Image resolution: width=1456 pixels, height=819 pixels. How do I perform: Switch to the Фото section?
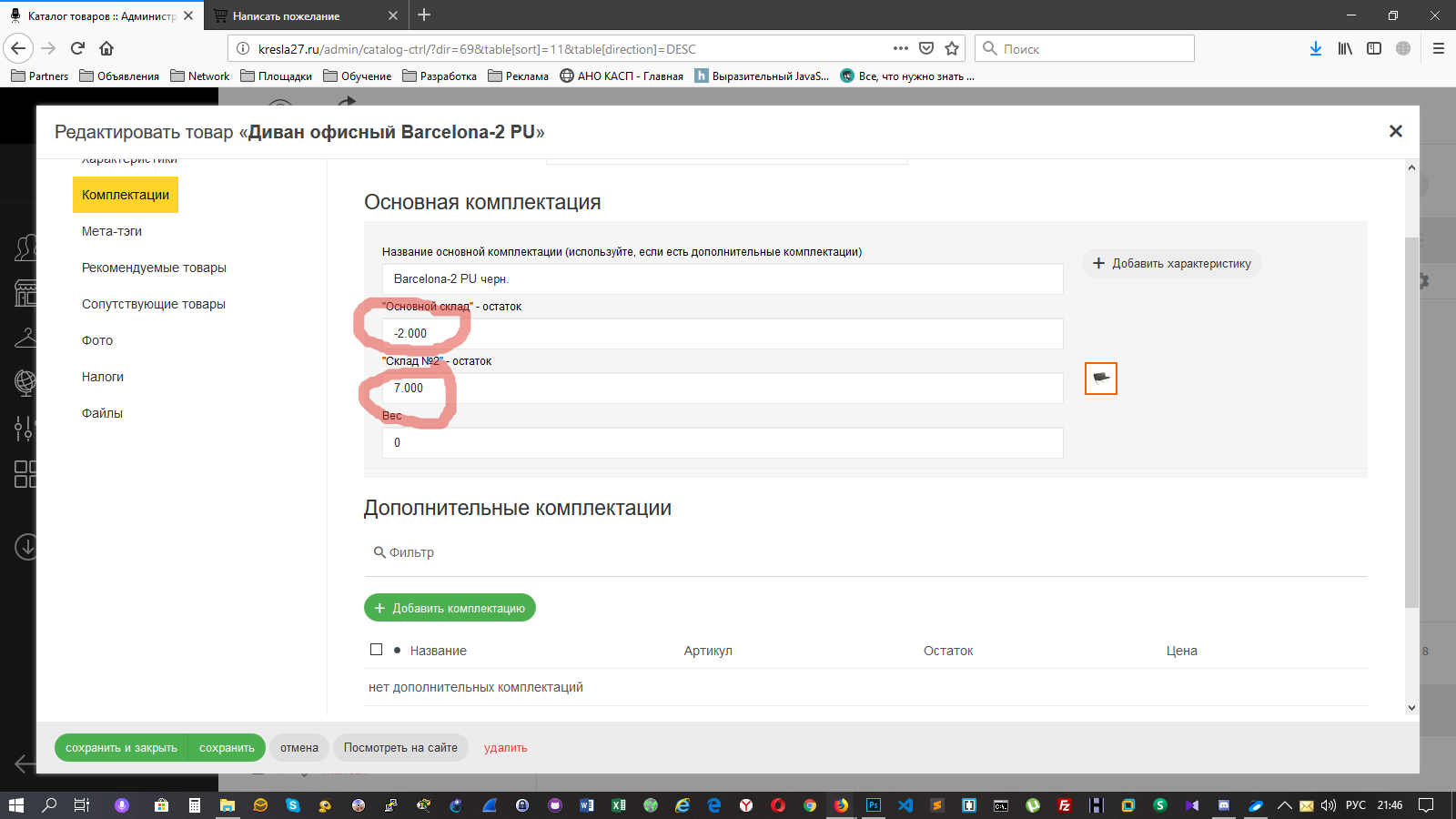97,340
